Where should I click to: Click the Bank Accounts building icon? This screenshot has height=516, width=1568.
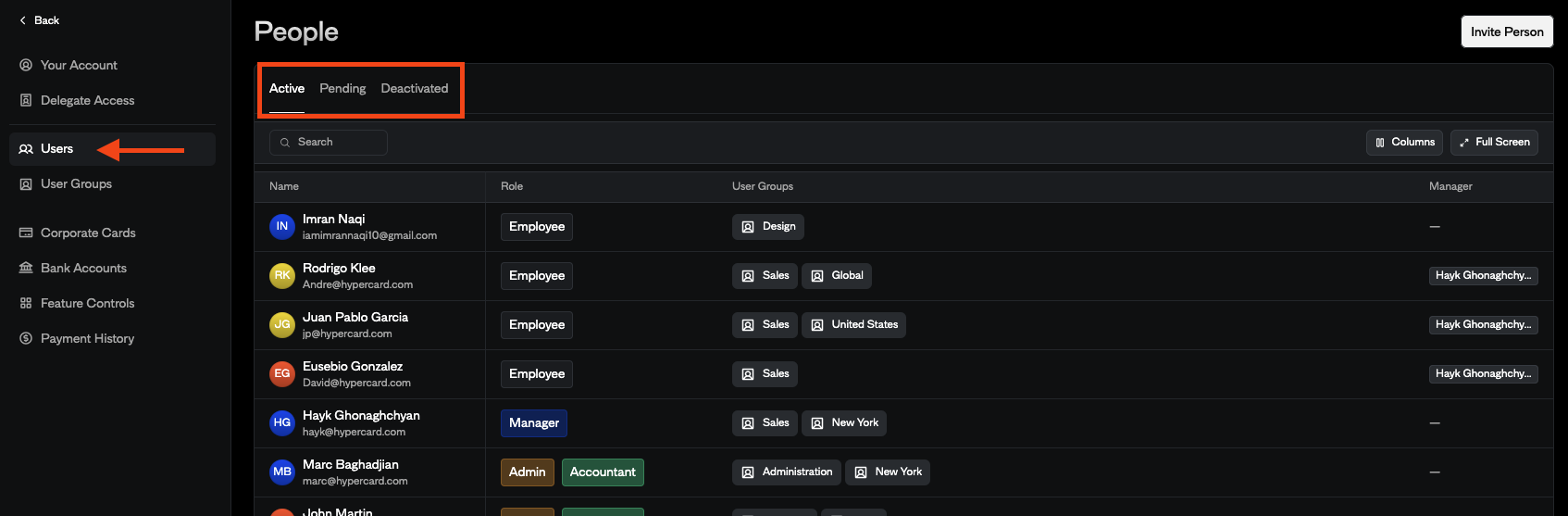26,268
